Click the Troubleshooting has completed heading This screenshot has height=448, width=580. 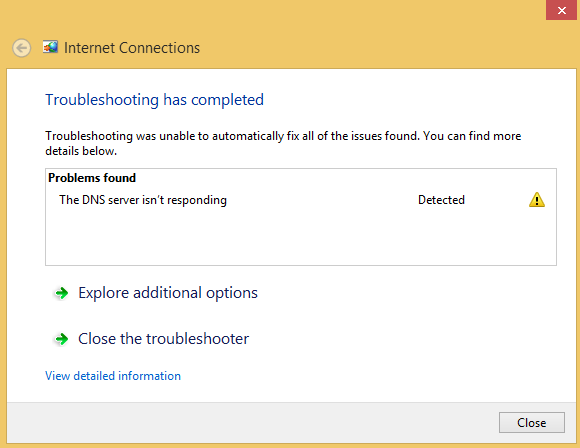[154, 100]
